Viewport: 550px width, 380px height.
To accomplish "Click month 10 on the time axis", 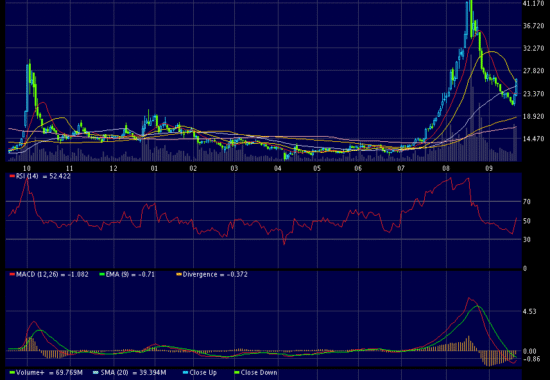I will click(x=26, y=168).
